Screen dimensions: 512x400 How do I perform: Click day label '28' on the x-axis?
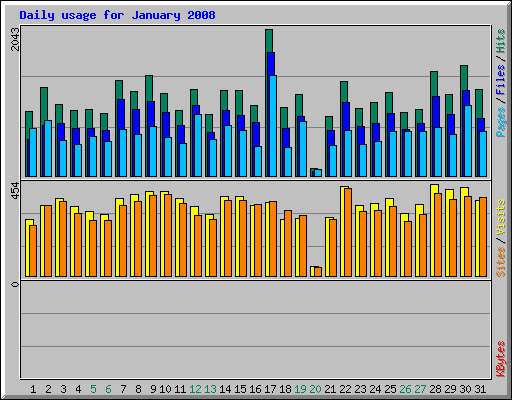(435, 389)
